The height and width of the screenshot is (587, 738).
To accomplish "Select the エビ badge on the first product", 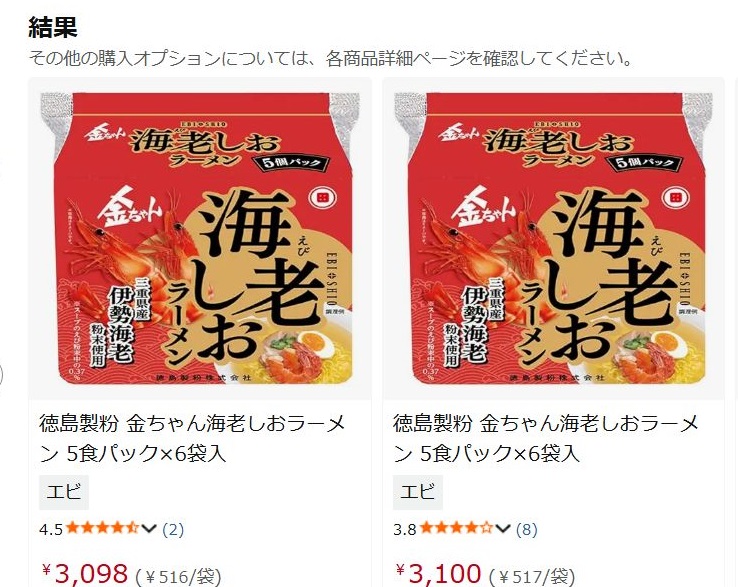I will coord(64,492).
